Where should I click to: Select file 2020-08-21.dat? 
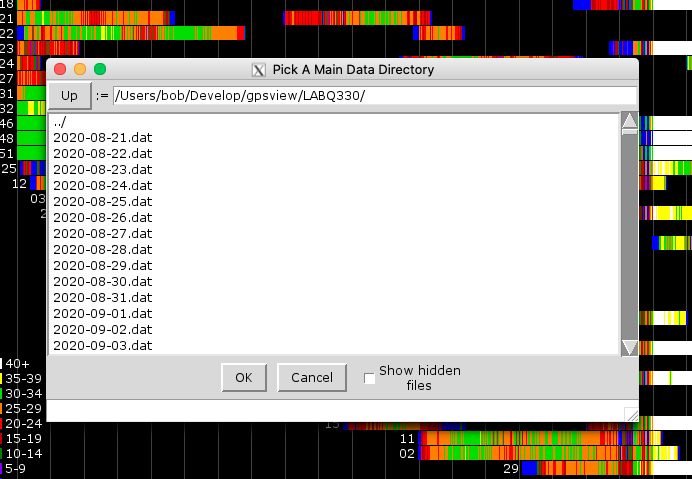pos(102,138)
